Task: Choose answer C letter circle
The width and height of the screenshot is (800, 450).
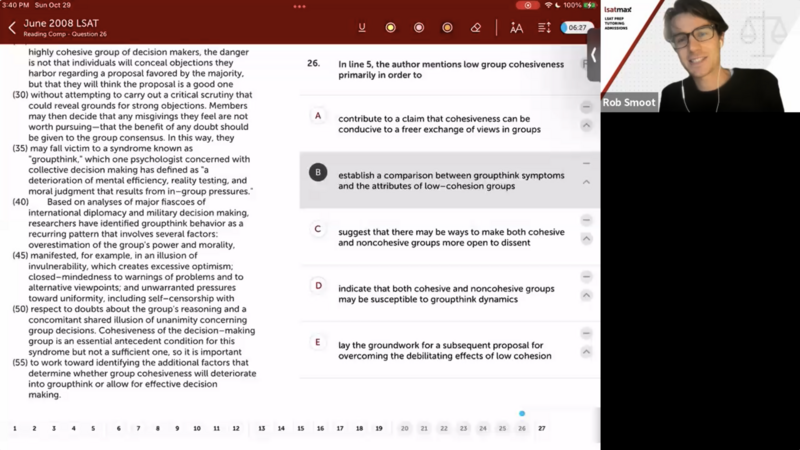Action: [318, 229]
